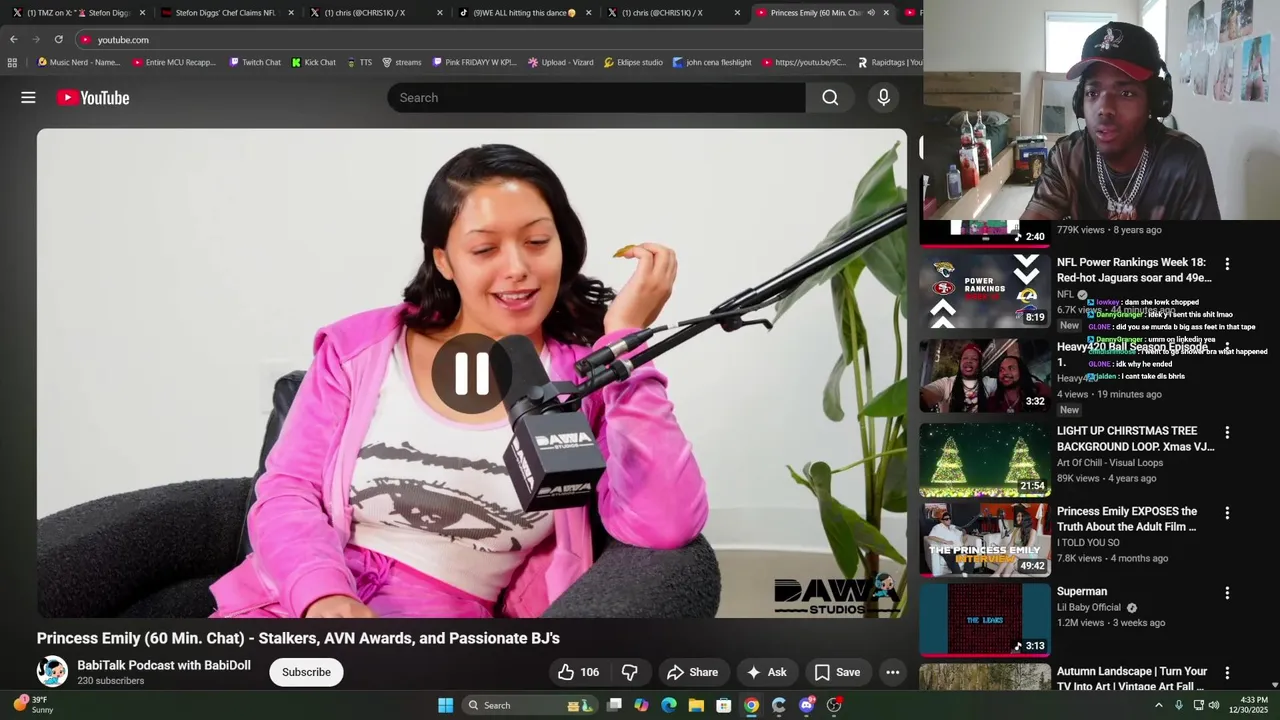1280x720 pixels.
Task: Dislike the video with thumbs-down button
Action: pyautogui.click(x=630, y=672)
